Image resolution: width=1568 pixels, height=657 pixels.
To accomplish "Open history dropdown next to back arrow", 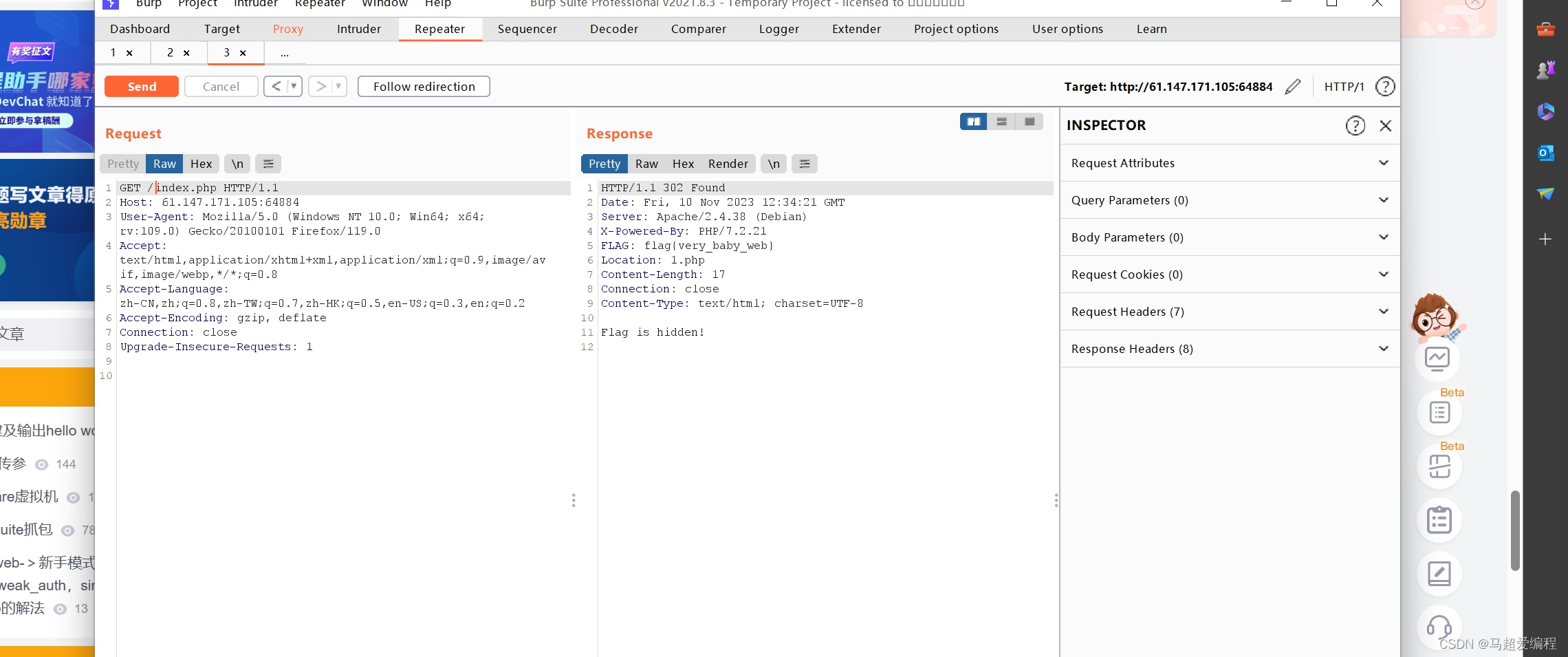I will (294, 86).
